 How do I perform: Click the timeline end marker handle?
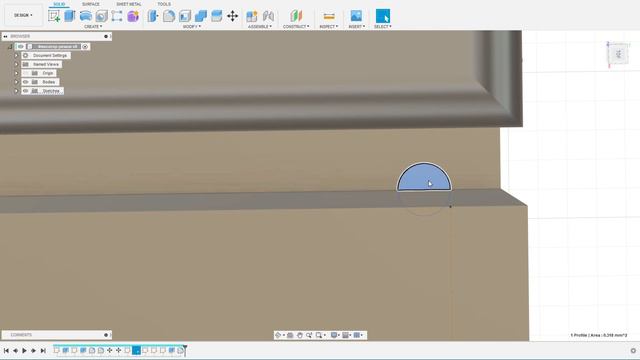pos(185,350)
